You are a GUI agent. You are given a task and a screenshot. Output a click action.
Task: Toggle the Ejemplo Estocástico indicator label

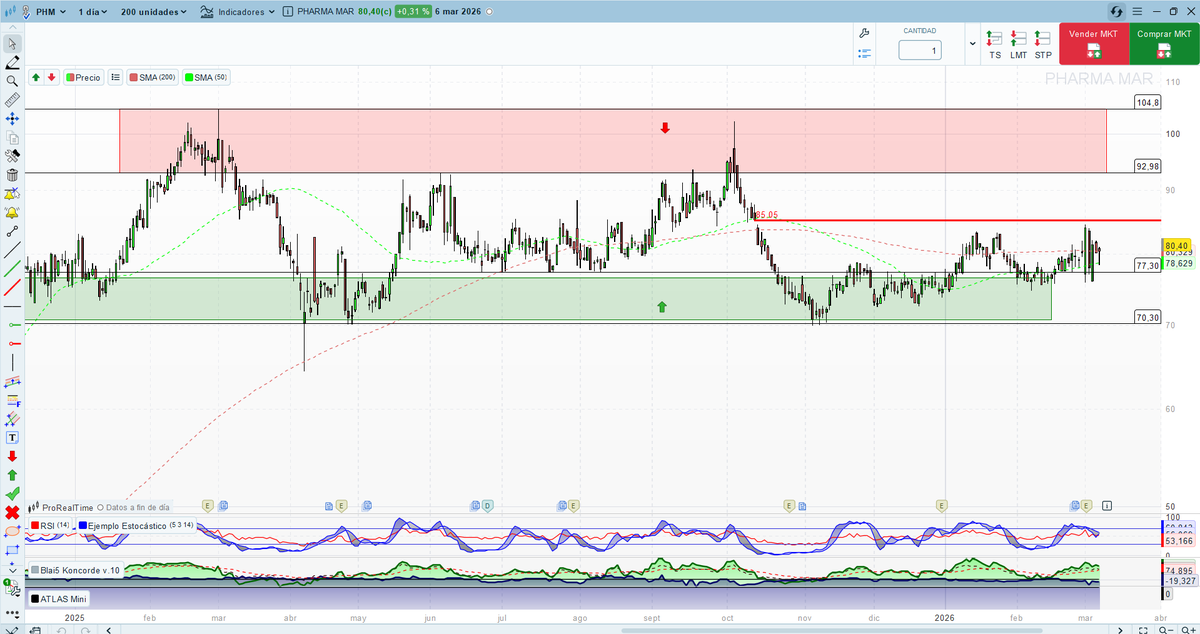click(134, 525)
